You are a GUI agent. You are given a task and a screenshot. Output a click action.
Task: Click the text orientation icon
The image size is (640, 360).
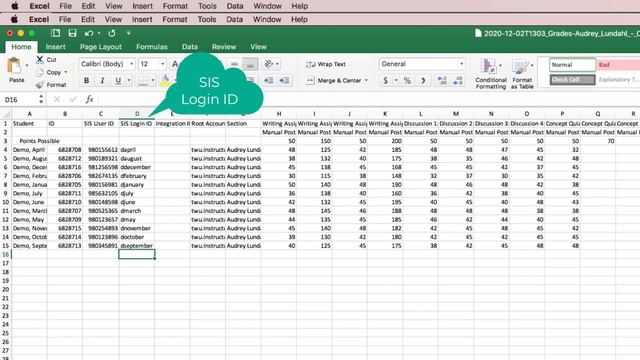point(268,64)
